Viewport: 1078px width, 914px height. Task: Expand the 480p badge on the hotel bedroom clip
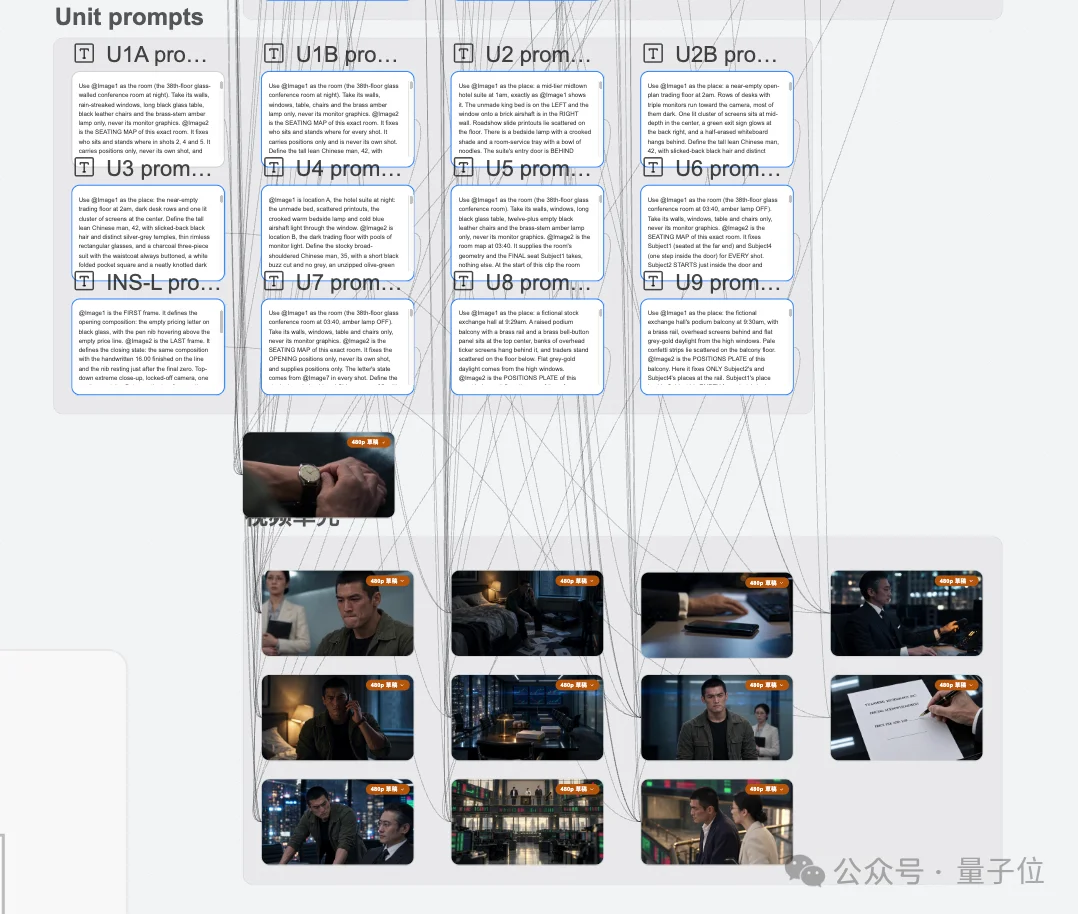(x=578, y=581)
